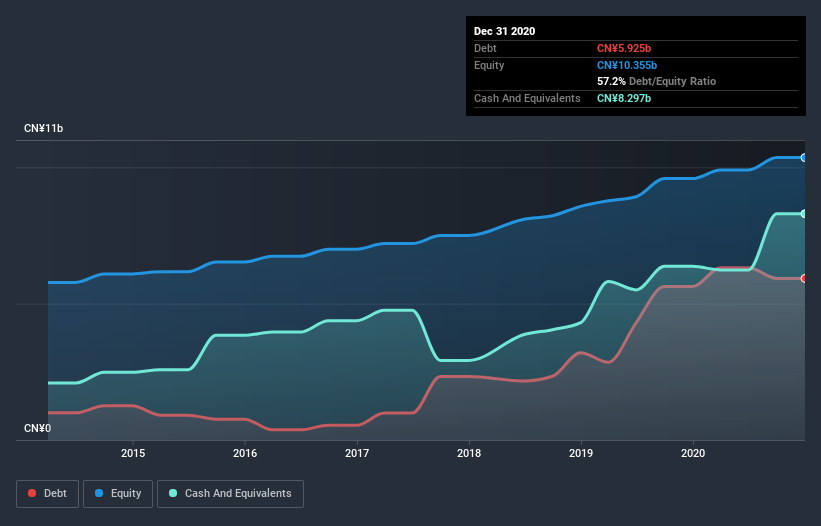Screen dimensions: 821x526
Task: Click the Equity label in tooltip
Action: (489, 65)
